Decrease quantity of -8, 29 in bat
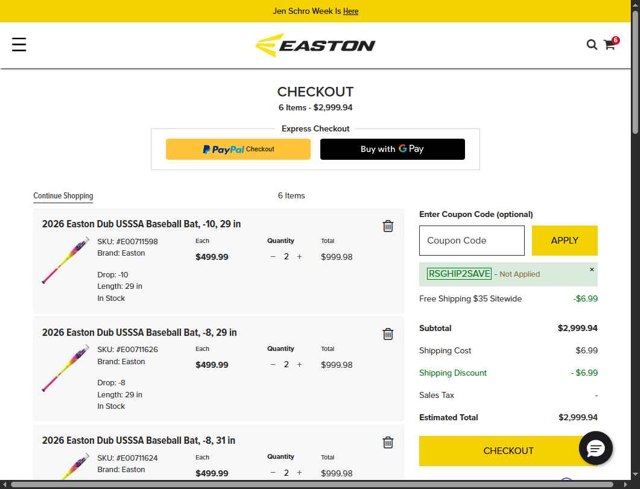 point(273,365)
